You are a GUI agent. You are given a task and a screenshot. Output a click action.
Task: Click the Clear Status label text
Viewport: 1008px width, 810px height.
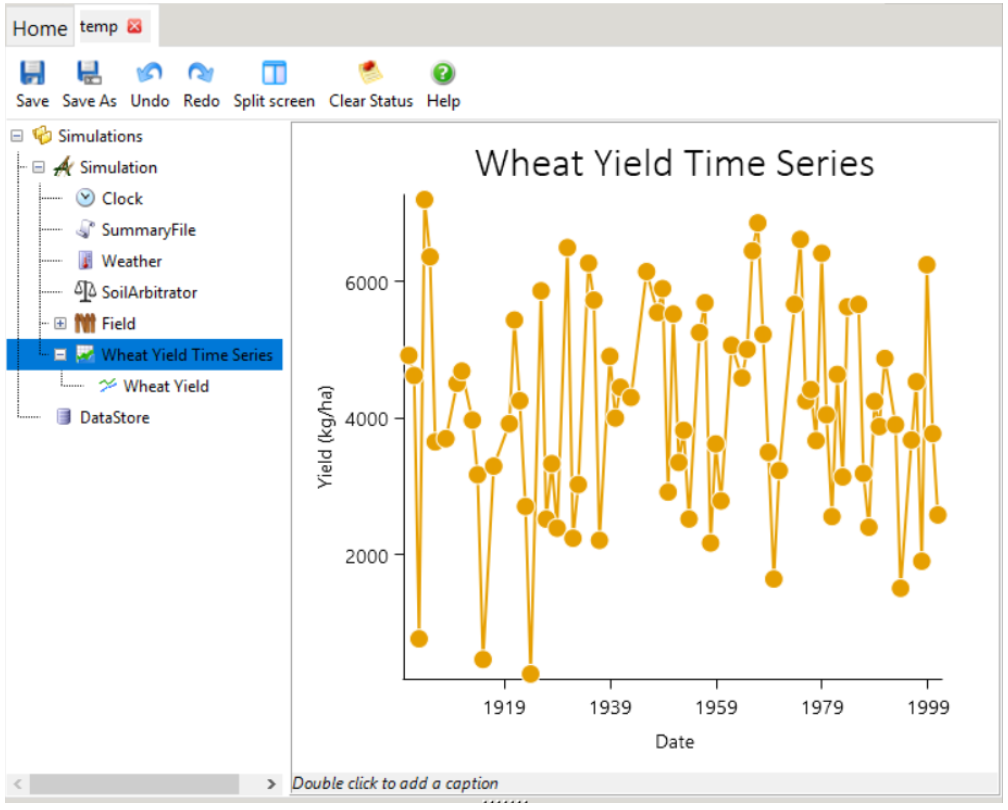pos(371,102)
